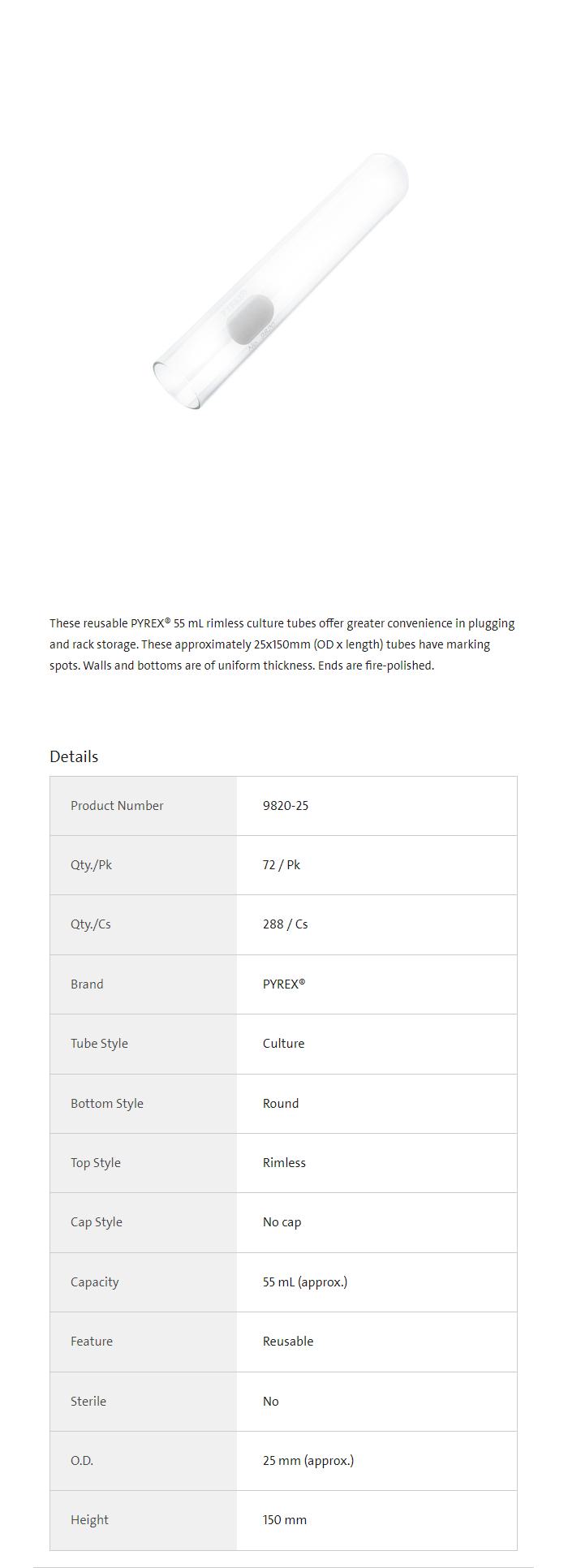Screen dimensions: 568x1568
Task: Click the Sterile row label
Action: click(x=88, y=1402)
